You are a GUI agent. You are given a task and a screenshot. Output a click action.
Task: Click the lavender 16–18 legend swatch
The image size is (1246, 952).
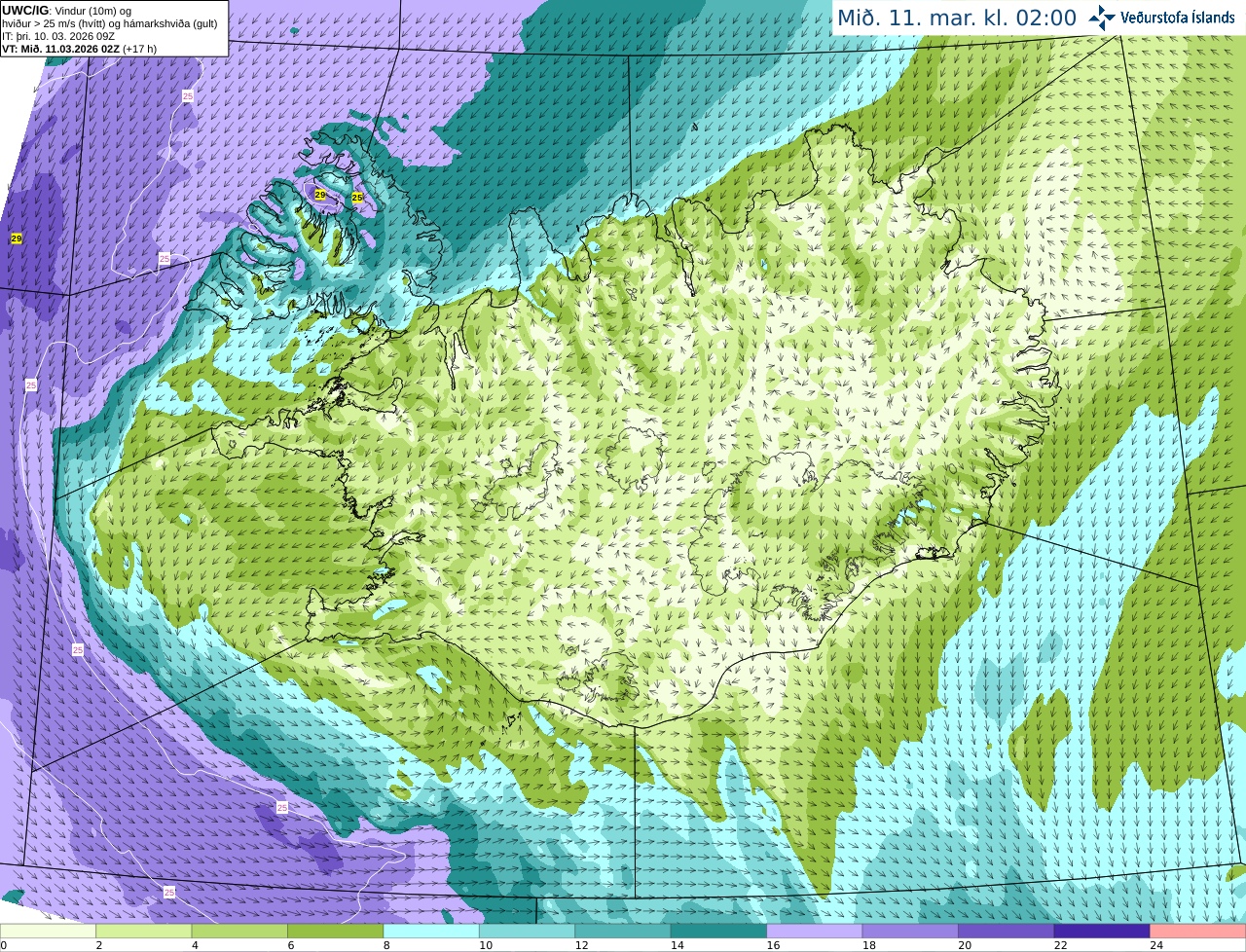point(815,932)
